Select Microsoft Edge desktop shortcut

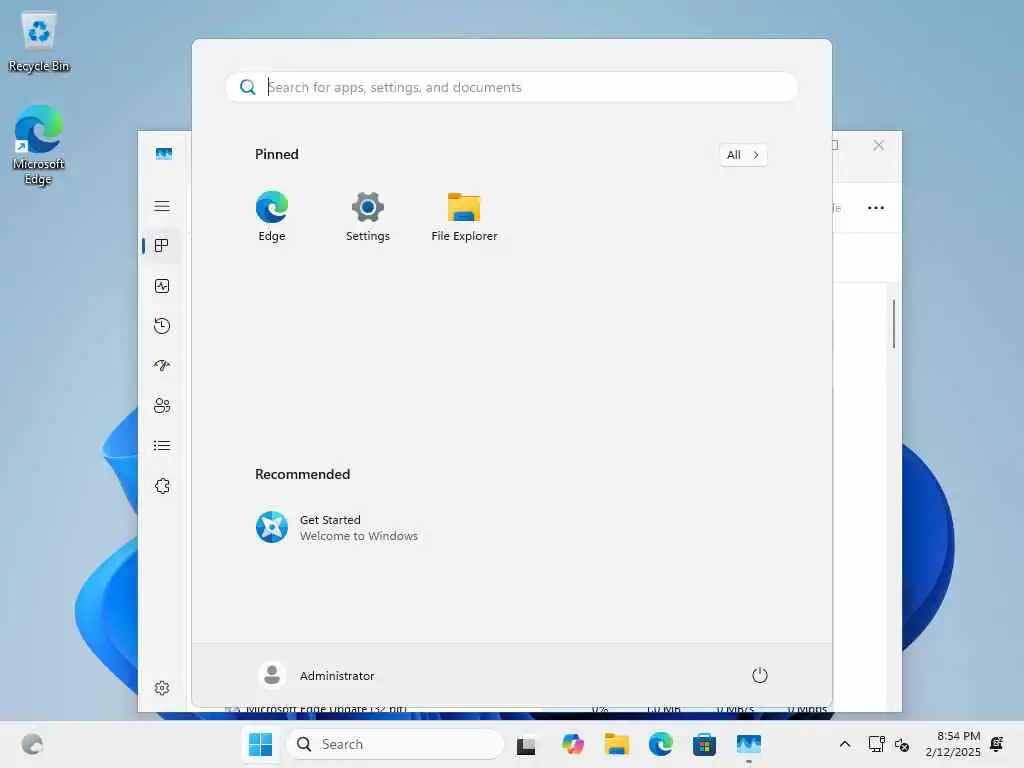(38, 146)
